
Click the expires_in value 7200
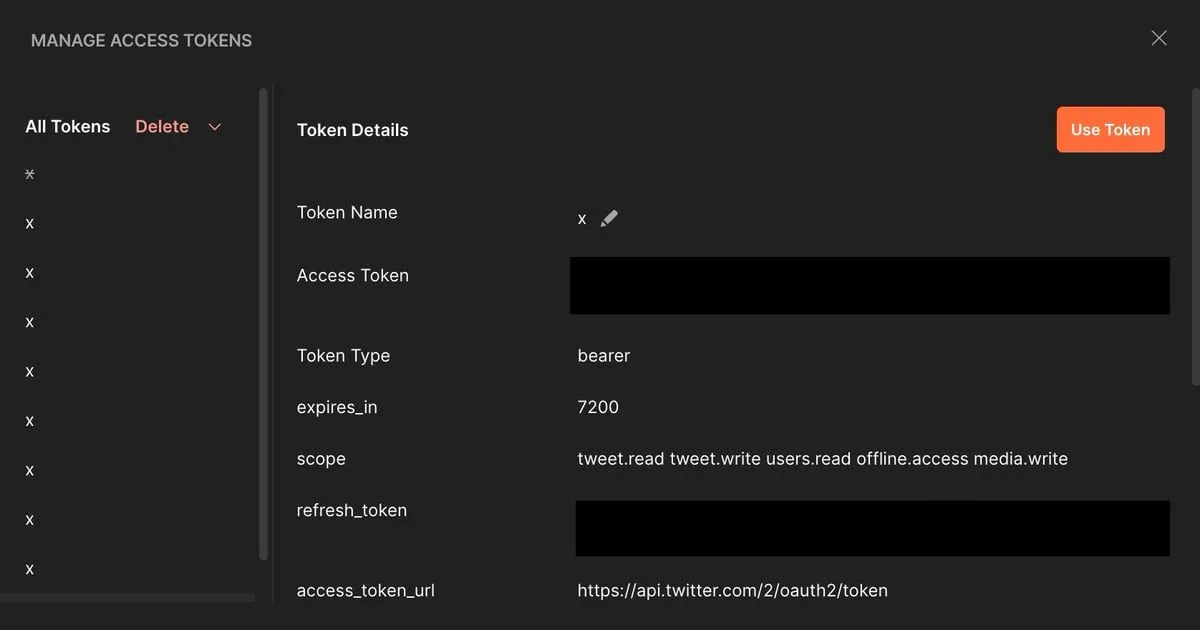click(598, 407)
